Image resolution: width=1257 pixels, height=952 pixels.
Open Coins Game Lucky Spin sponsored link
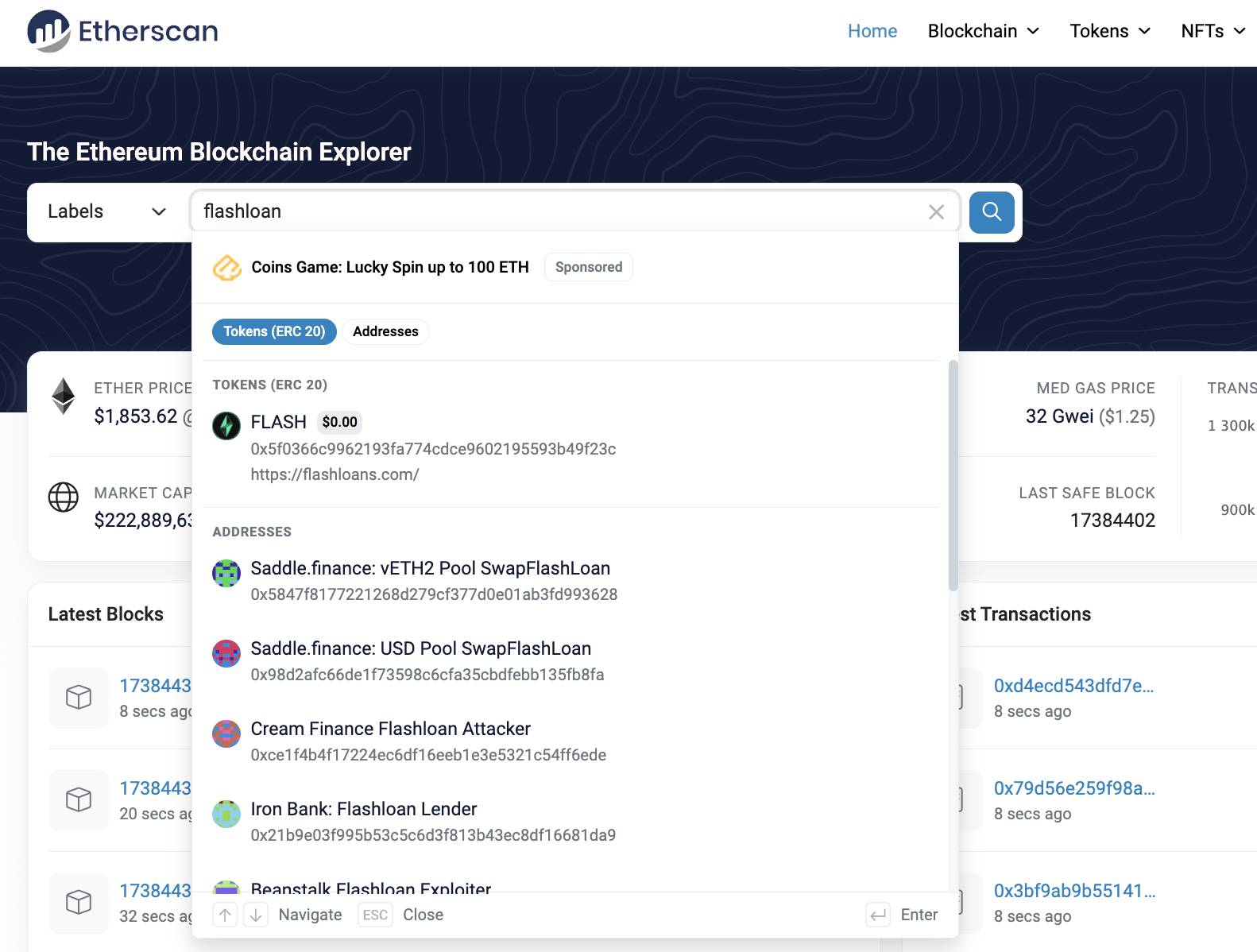(x=390, y=267)
